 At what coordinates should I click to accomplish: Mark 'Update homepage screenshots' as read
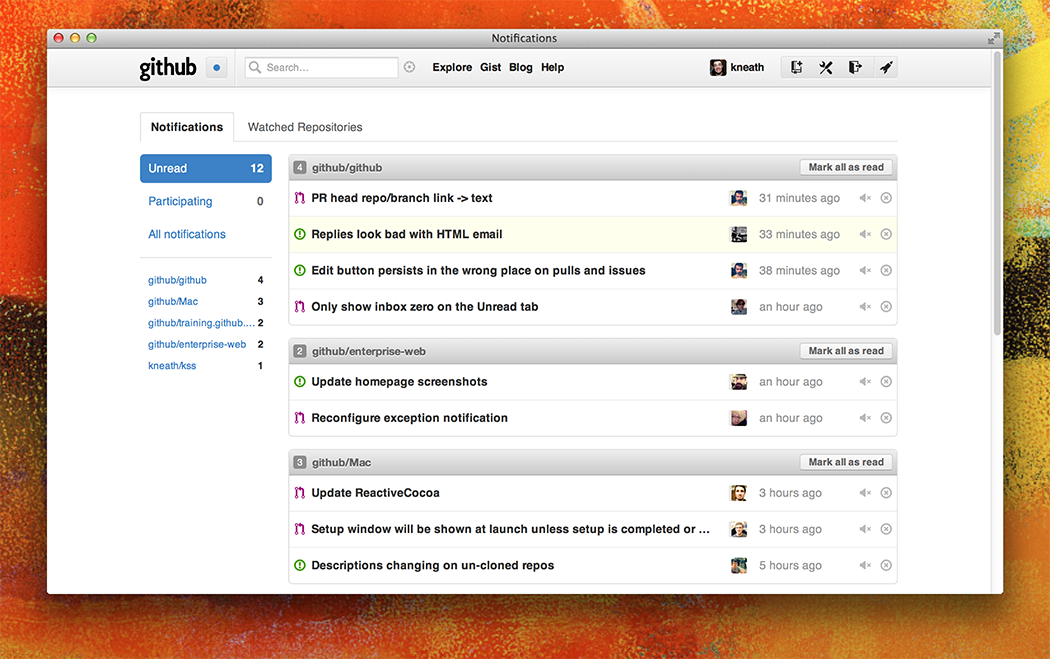pyautogui.click(x=886, y=382)
